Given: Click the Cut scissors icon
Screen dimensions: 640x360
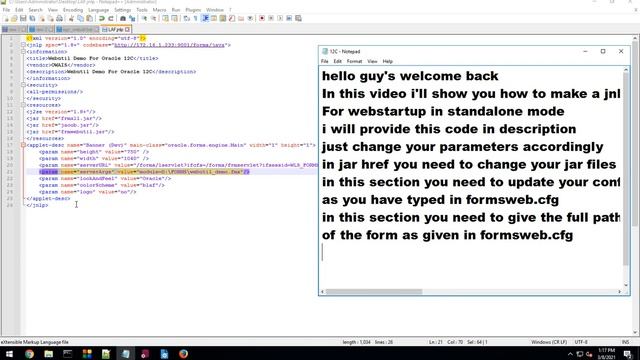Looking at the screenshot, I should pos(71,18).
